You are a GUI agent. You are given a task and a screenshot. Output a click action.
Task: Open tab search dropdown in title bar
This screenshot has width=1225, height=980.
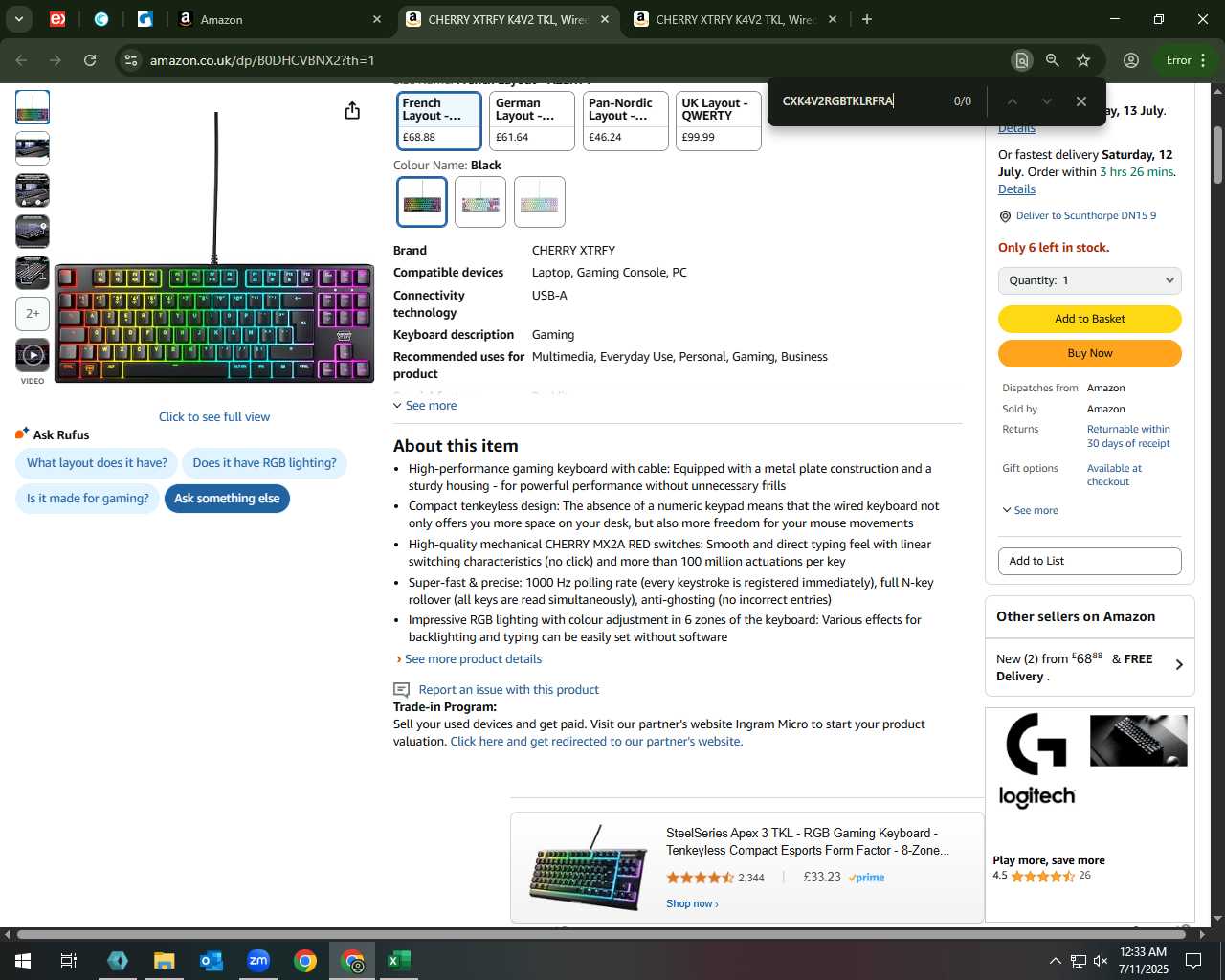[19, 19]
